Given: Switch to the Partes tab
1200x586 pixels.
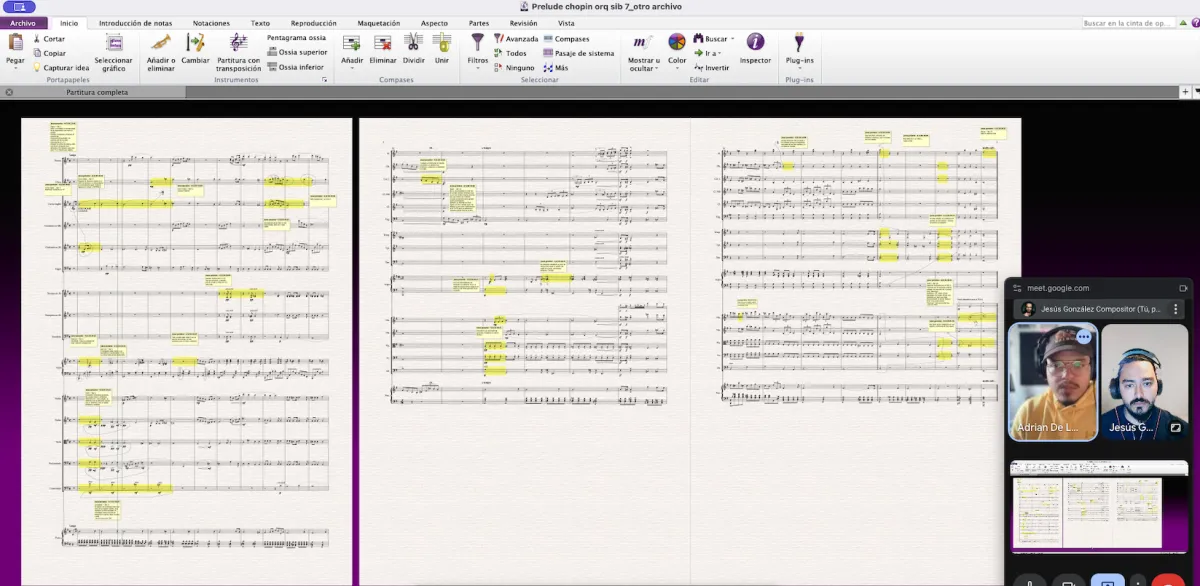Looking at the screenshot, I should [x=479, y=22].
